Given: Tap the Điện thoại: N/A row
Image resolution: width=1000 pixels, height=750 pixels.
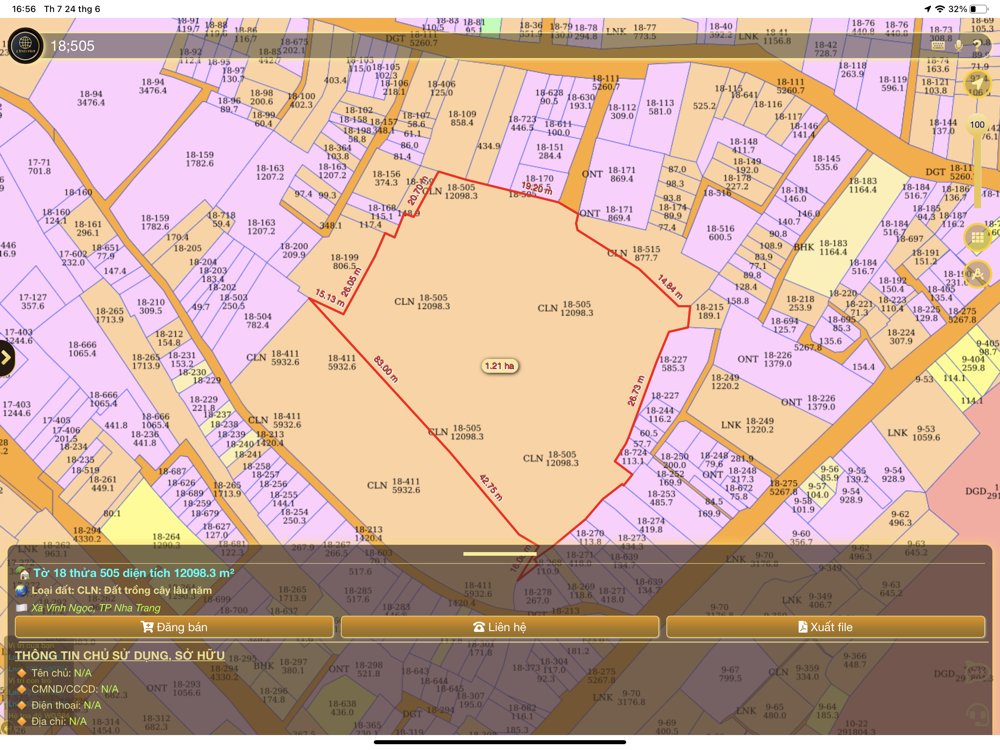Looking at the screenshot, I should 66,705.
